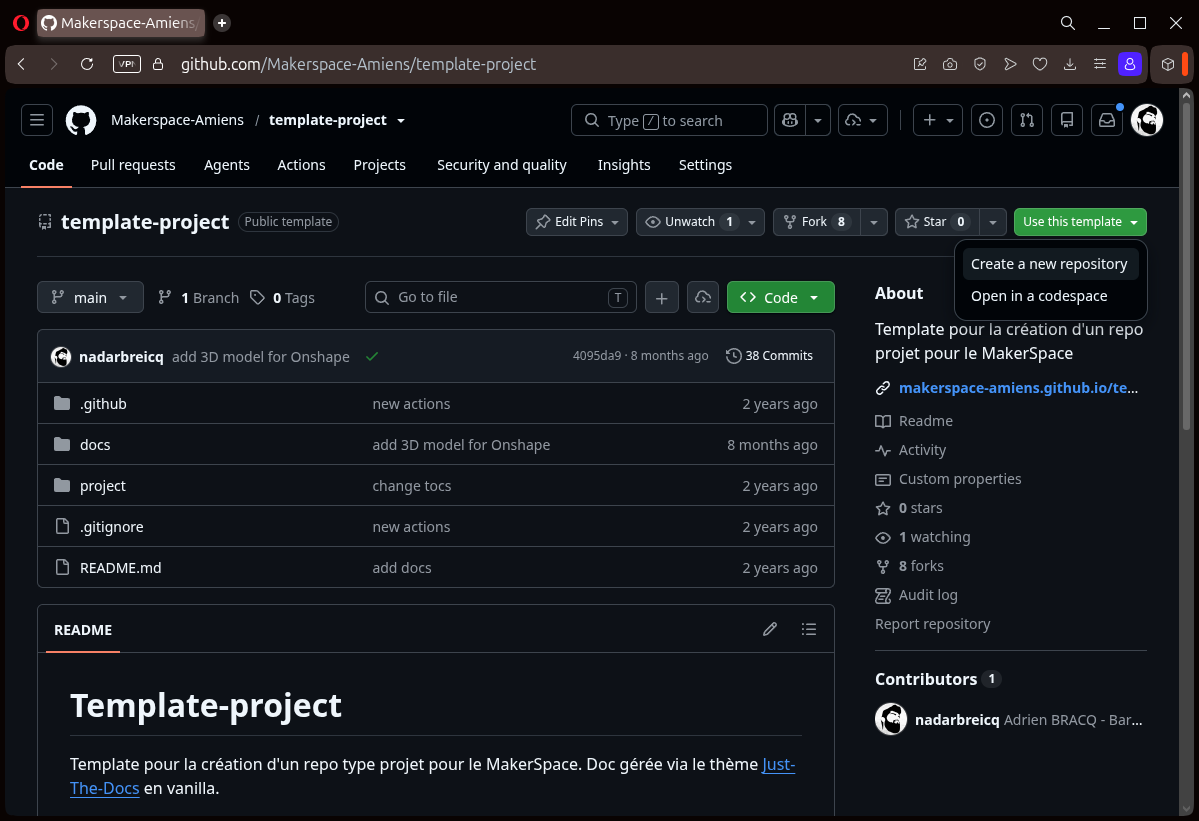1199x821 pixels.
Task: Expand the Star lists dropdown arrow
Action: (x=993, y=222)
